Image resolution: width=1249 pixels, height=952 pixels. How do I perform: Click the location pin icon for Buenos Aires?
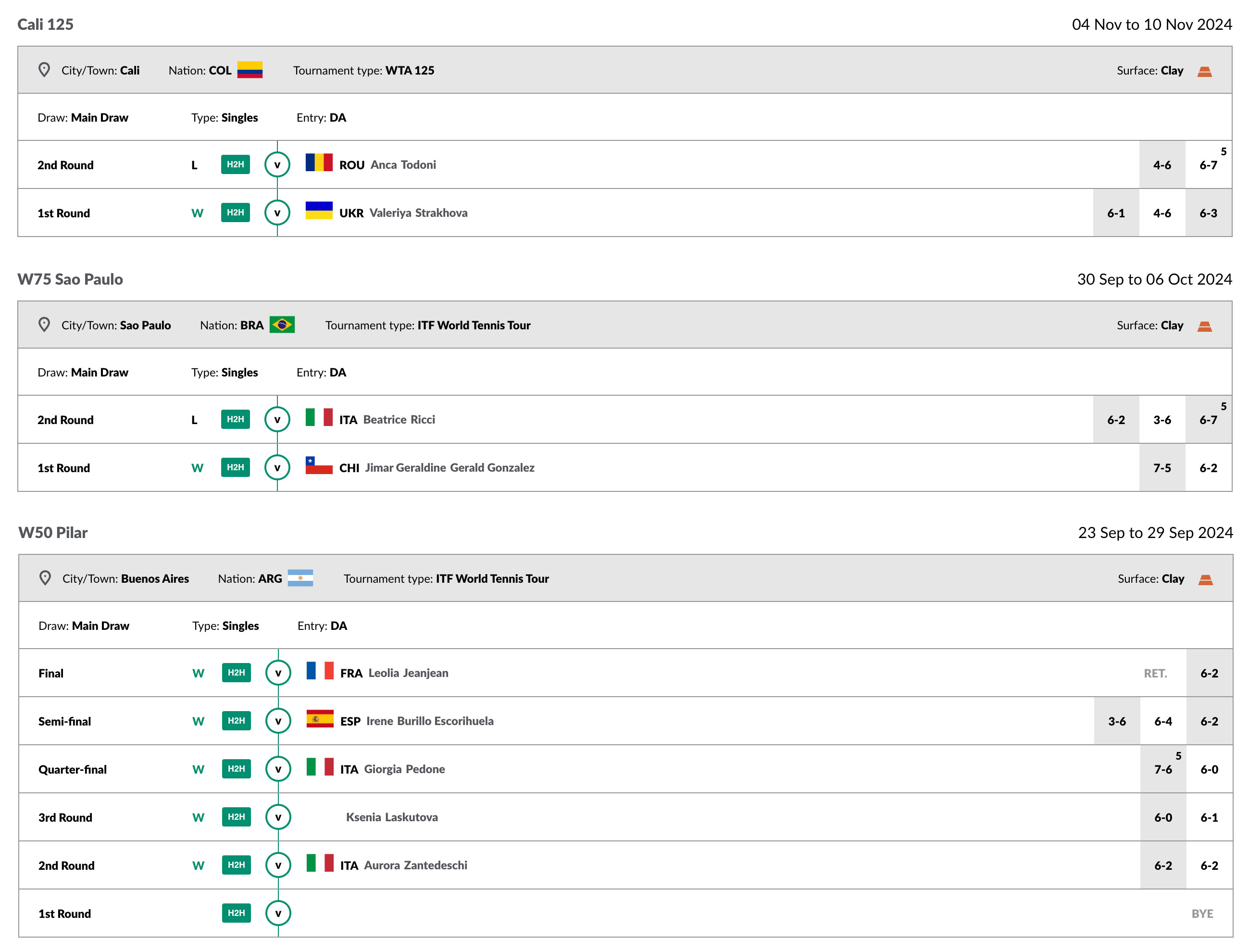pos(45,578)
